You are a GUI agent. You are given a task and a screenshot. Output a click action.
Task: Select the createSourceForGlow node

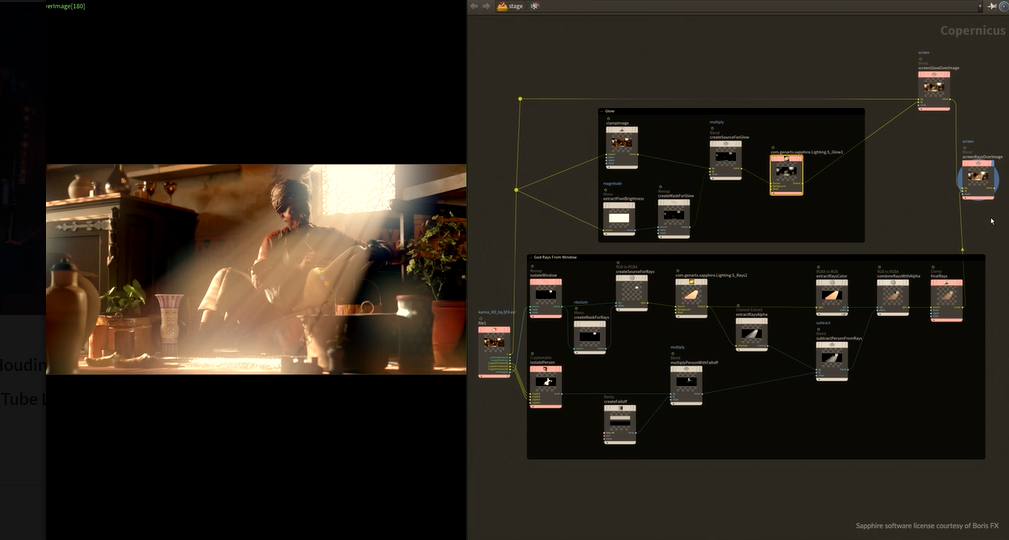[x=725, y=160]
